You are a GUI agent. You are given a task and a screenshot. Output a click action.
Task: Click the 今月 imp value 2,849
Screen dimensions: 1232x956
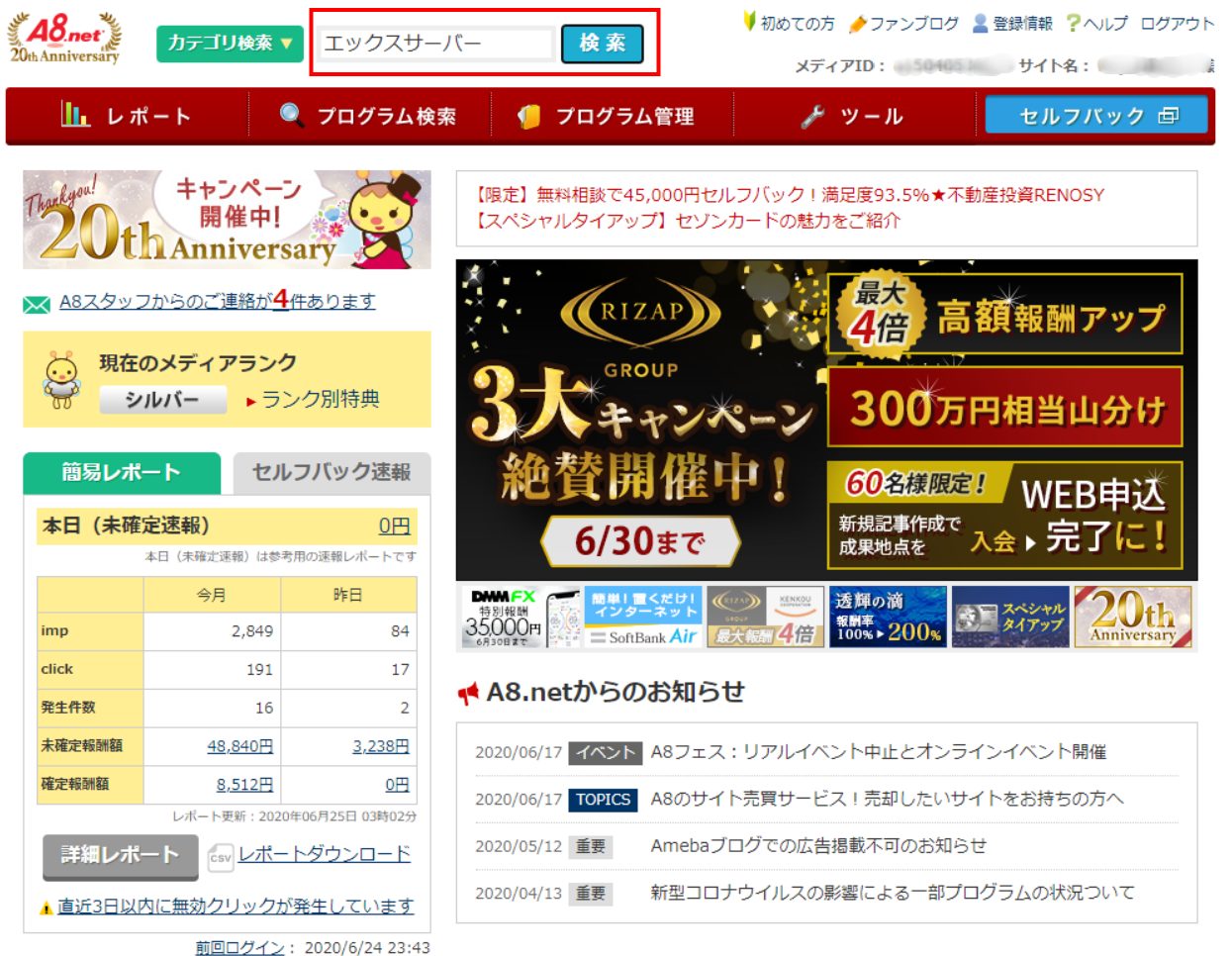[x=252, y=631]
